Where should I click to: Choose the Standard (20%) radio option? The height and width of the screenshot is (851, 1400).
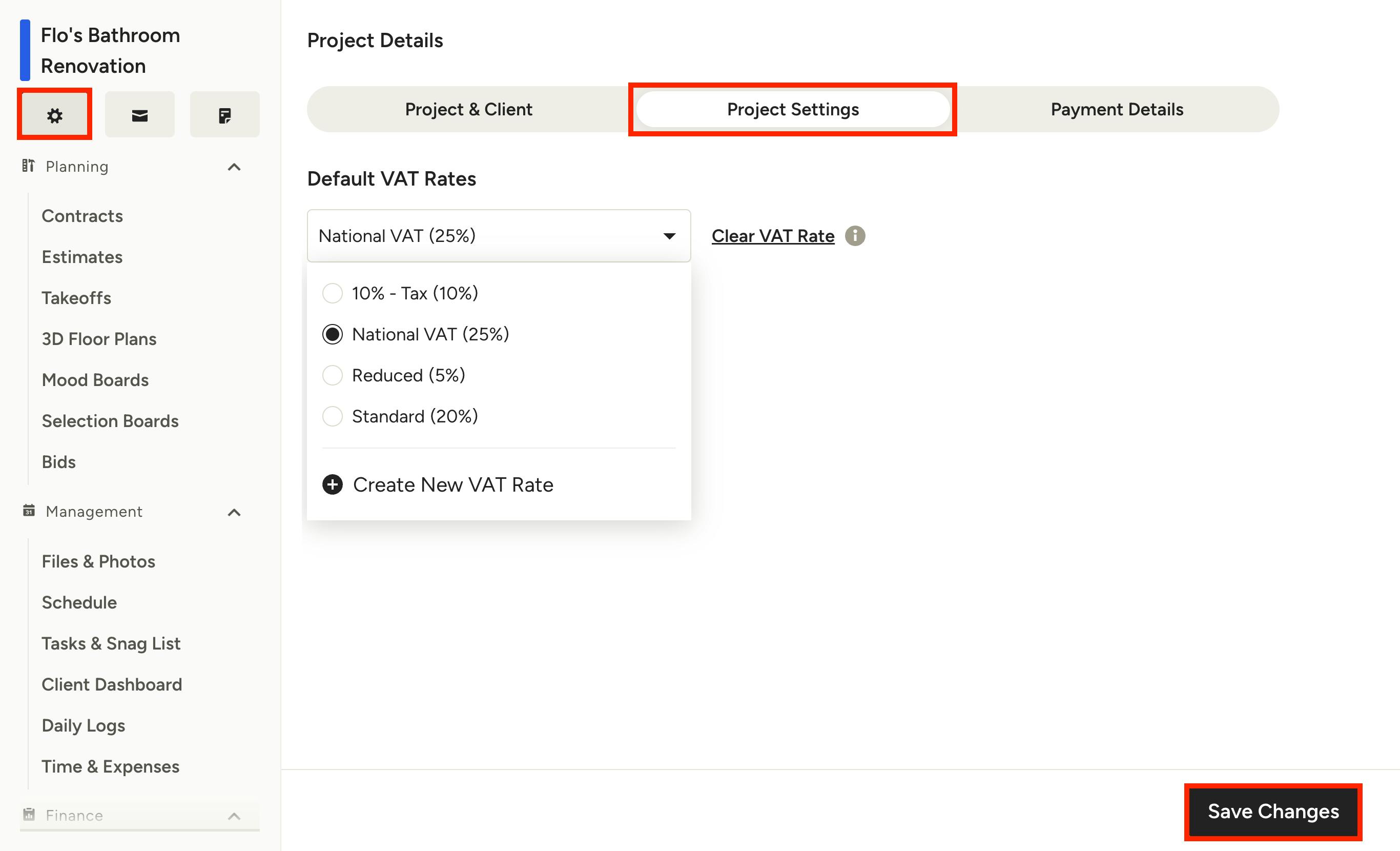point(333,416)
